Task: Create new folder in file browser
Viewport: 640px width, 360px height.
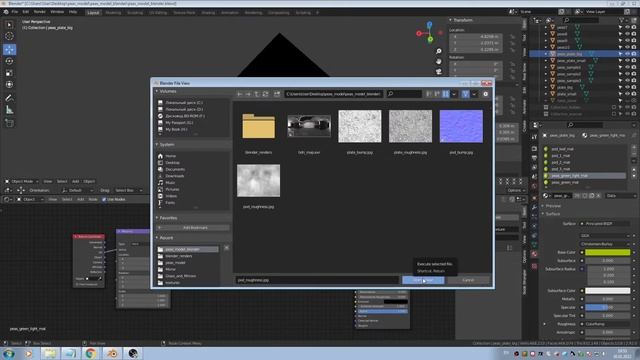Action: coord(277,94)
